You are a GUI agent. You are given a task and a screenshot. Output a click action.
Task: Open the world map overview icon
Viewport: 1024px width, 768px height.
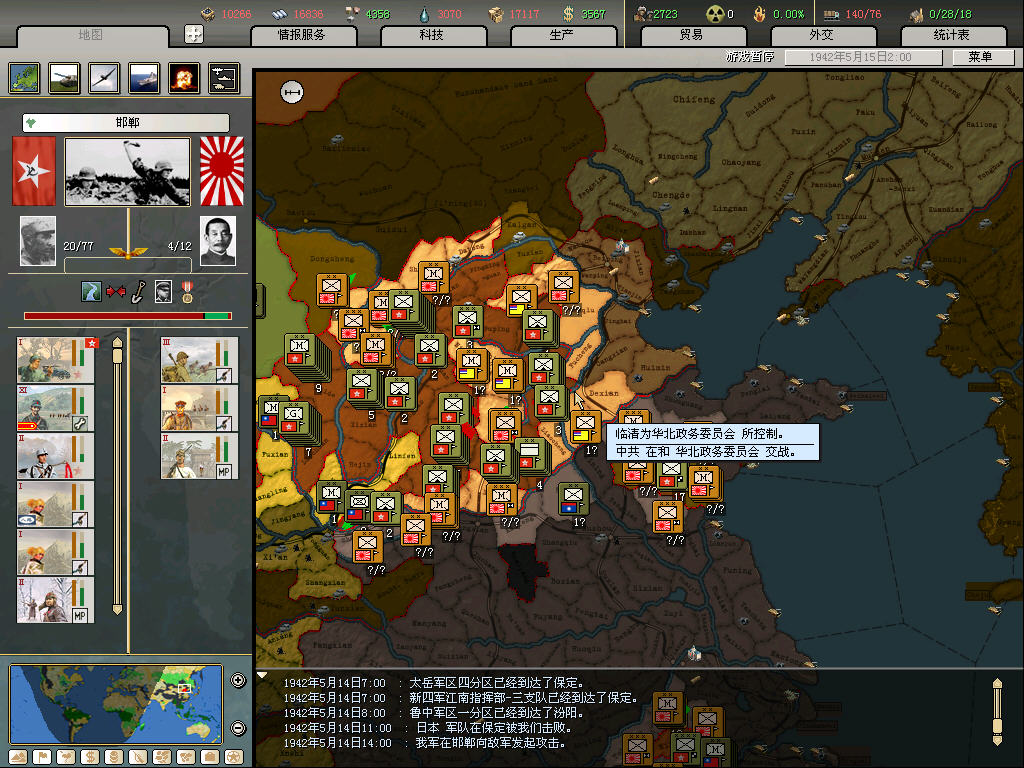coord(25,78)
